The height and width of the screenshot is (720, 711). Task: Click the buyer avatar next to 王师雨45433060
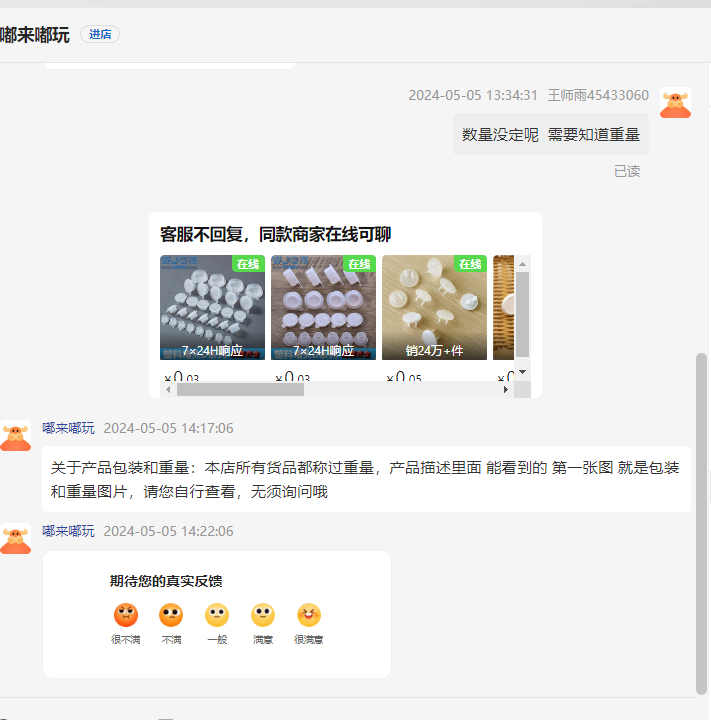675,103
